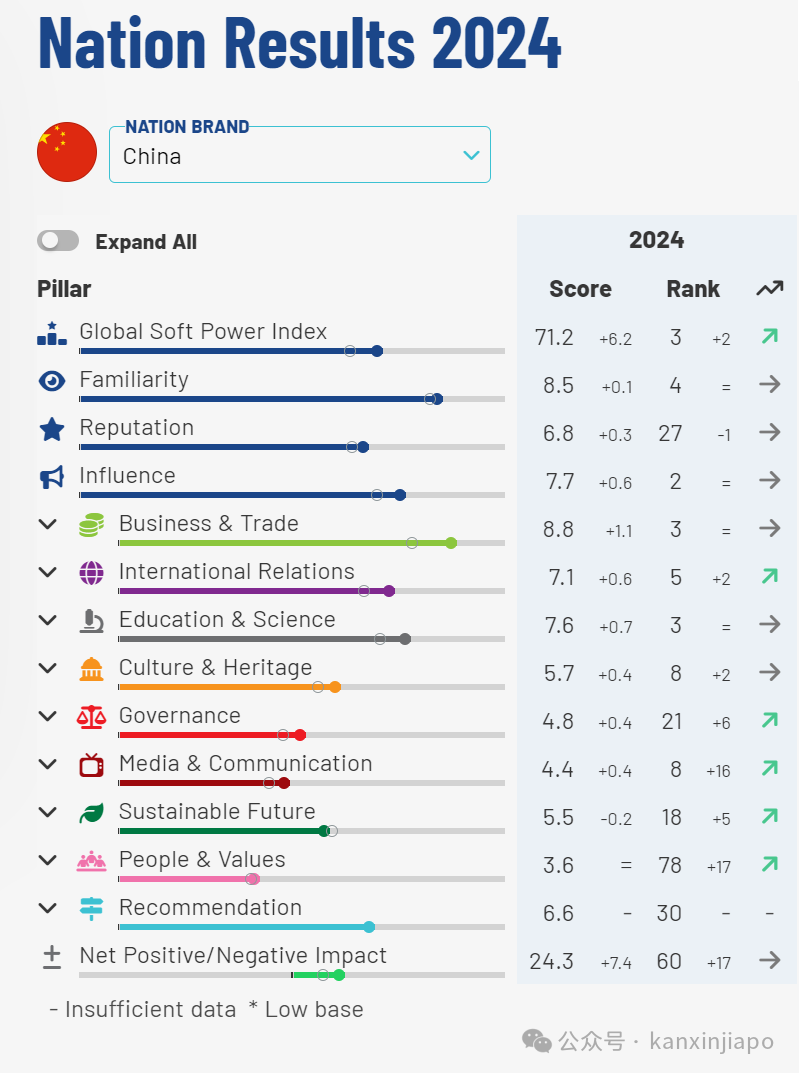Click the Familiarity score bar endpoint

(x=437, y=399)
